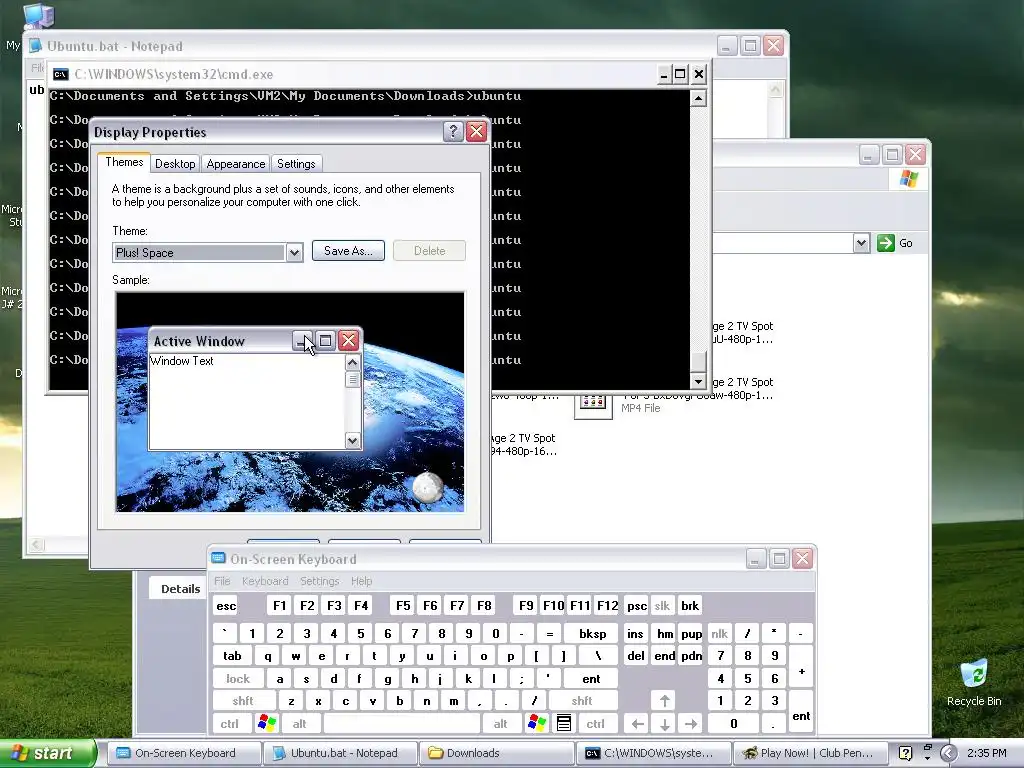Image resolution: width=1024 pixels, height=768 pixels.
Task: Toggle the right shft key
Action: [582, 701]
